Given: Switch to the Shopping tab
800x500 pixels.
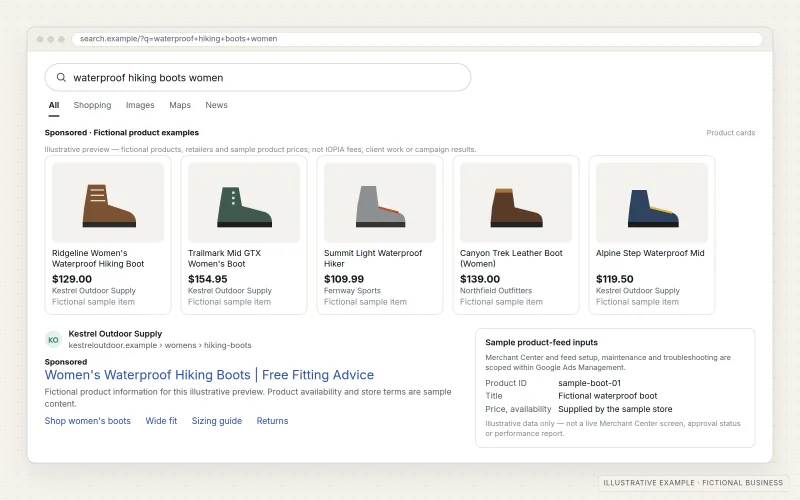Looking at the screenshot, I should [92, 105].
